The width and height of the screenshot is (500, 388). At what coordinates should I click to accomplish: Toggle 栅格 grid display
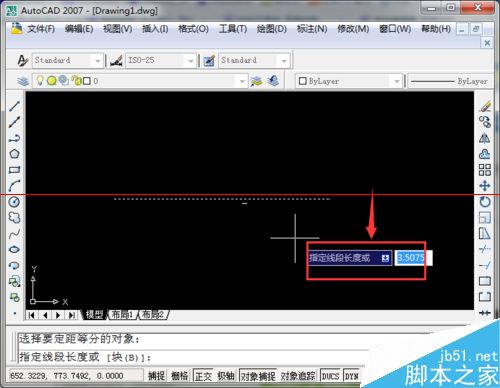179,376
